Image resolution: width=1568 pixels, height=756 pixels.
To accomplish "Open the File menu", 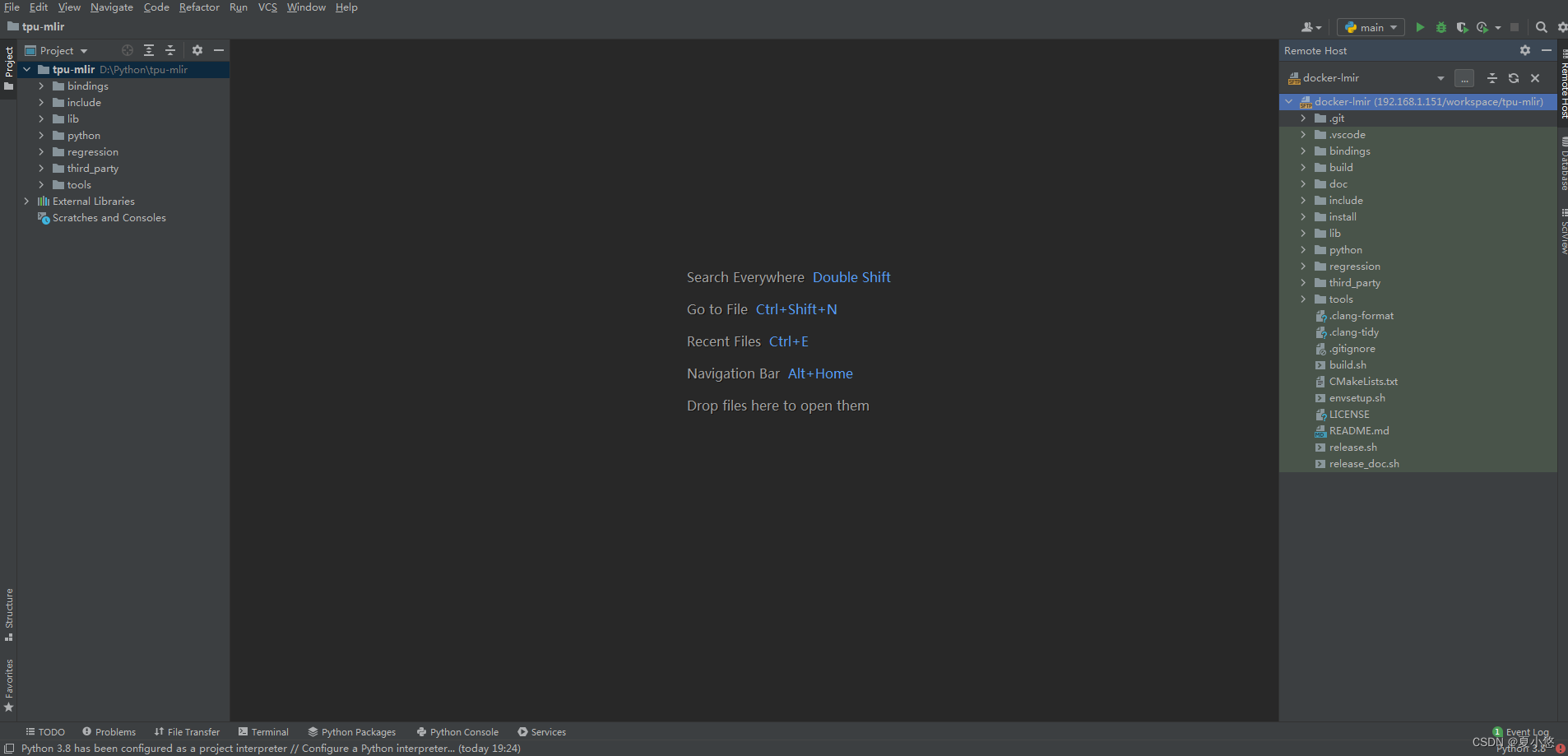I will [12, 7].
